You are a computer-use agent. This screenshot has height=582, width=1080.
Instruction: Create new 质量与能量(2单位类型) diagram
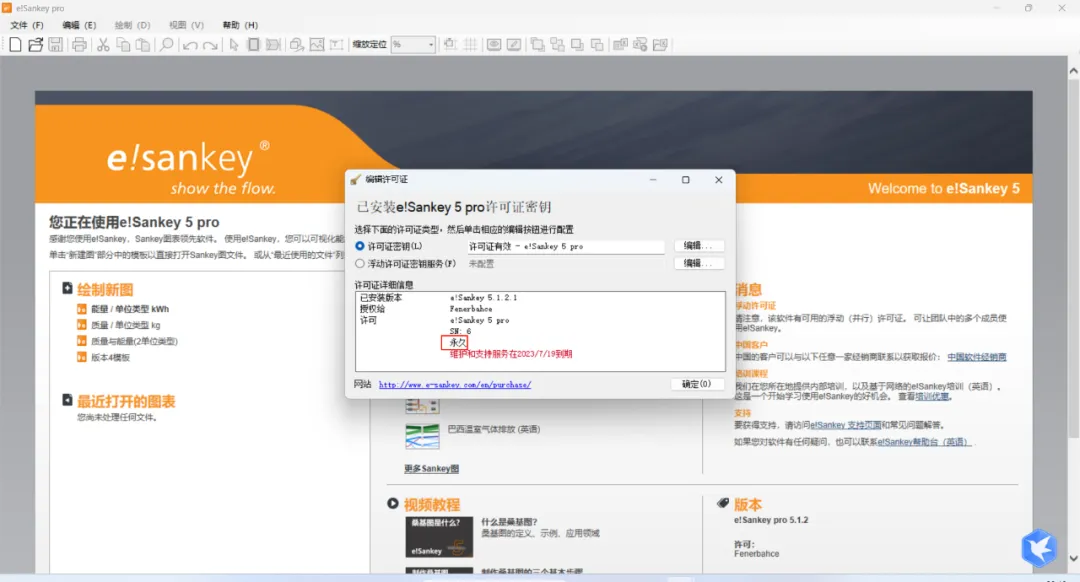pos(134,341)
